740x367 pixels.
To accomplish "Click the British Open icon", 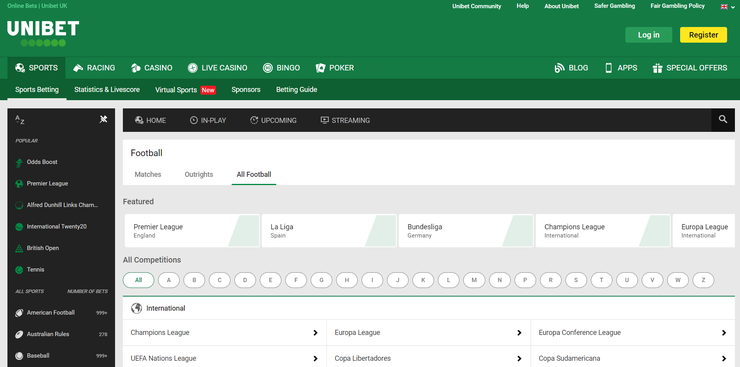I will click(x=19, y=249).
